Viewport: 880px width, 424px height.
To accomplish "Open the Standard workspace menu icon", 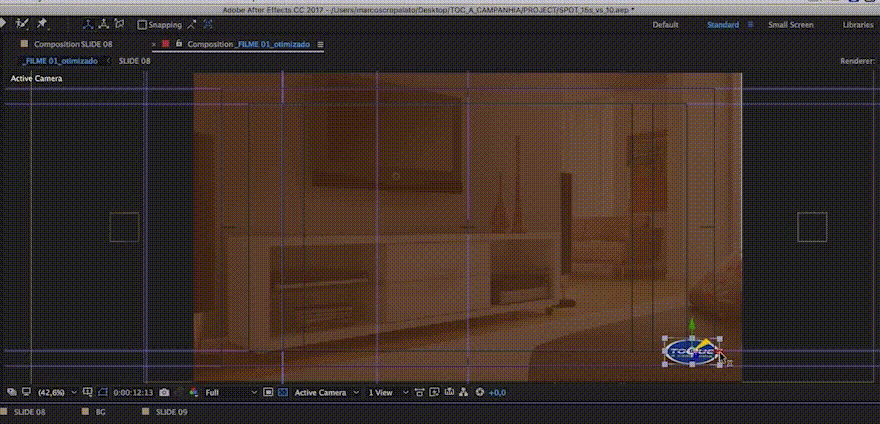I will tap(748, 25).
